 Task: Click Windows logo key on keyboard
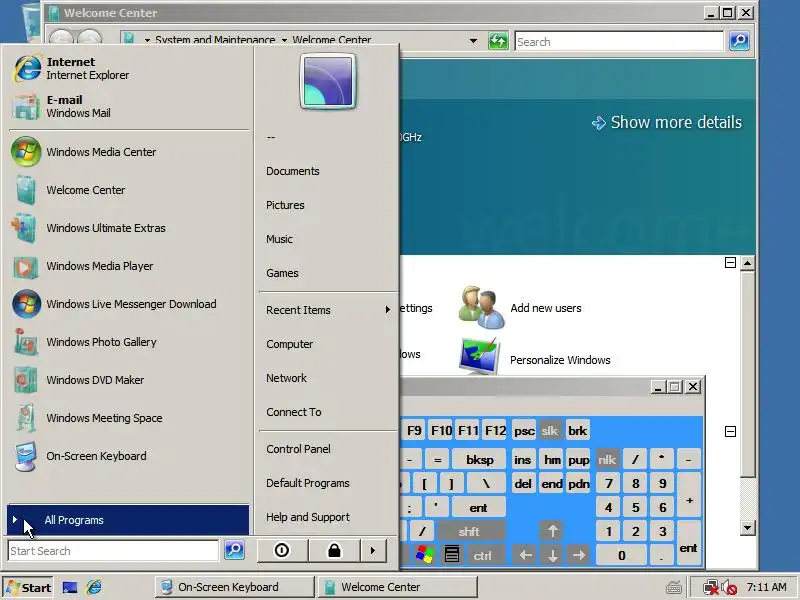click(x=424, y=555)
